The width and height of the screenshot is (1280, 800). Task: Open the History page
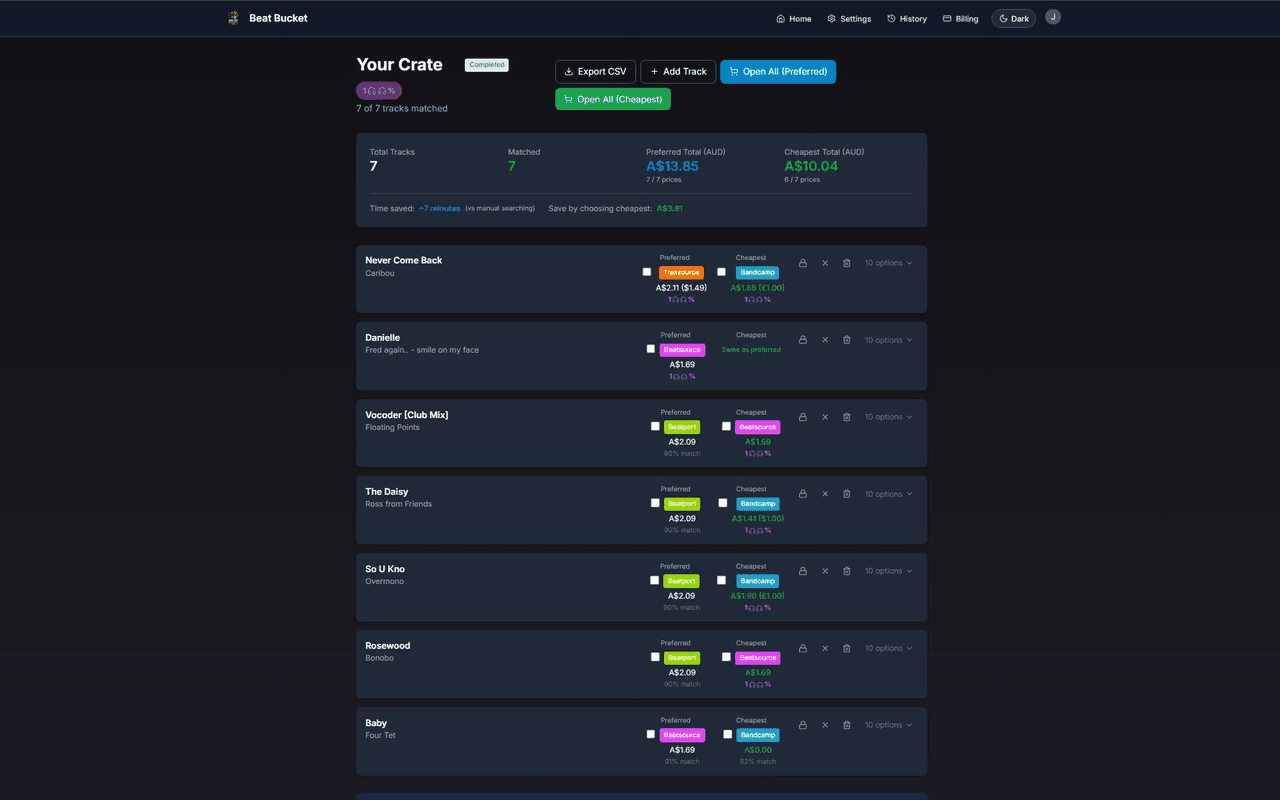coord(907,18)
